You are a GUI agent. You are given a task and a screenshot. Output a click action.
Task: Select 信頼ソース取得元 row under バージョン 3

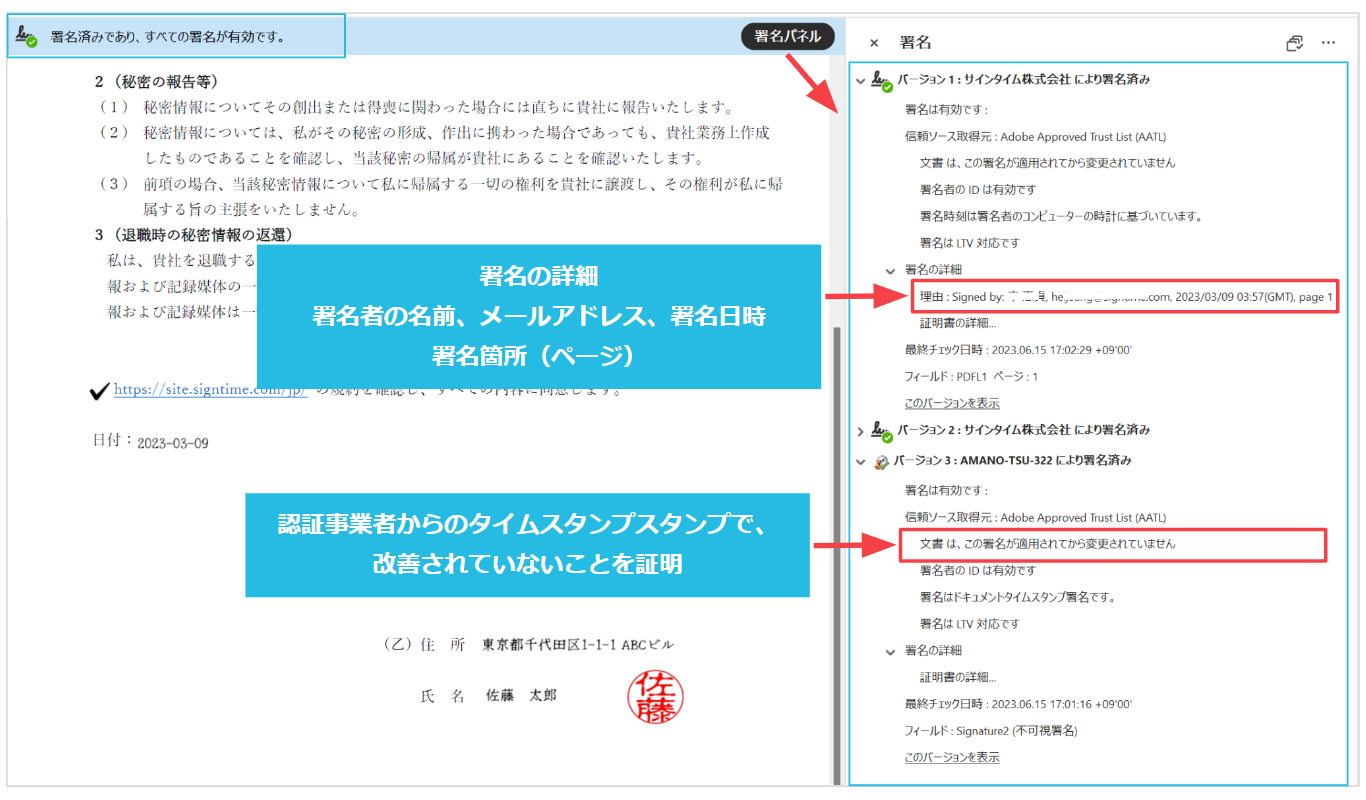point(1035,518)
